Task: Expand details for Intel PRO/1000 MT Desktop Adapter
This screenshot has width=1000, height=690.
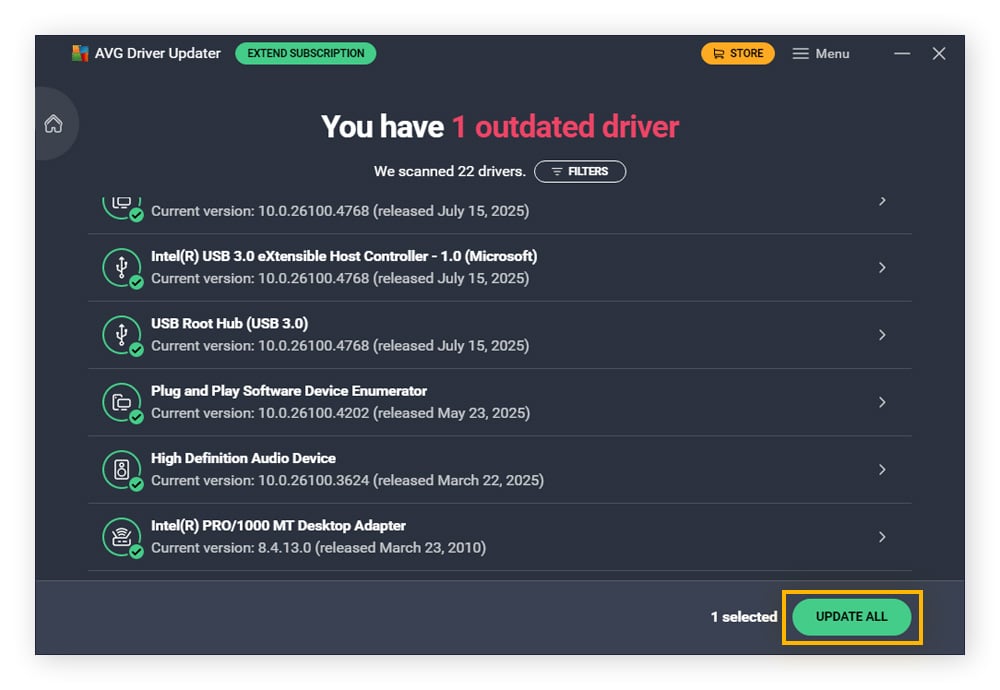Action: coord(882,536)
